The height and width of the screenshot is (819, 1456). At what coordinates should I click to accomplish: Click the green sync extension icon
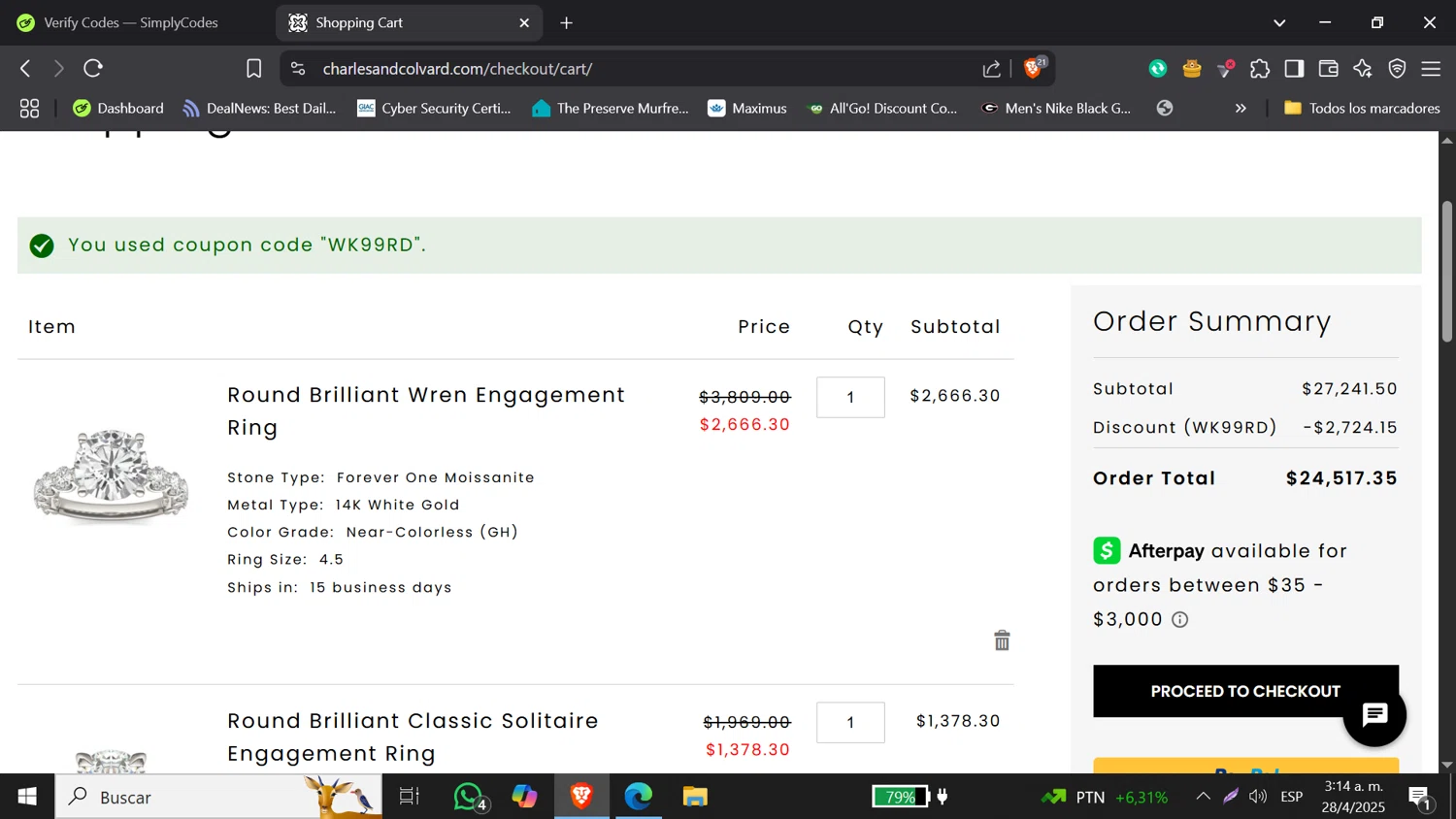coord(1158,69)
